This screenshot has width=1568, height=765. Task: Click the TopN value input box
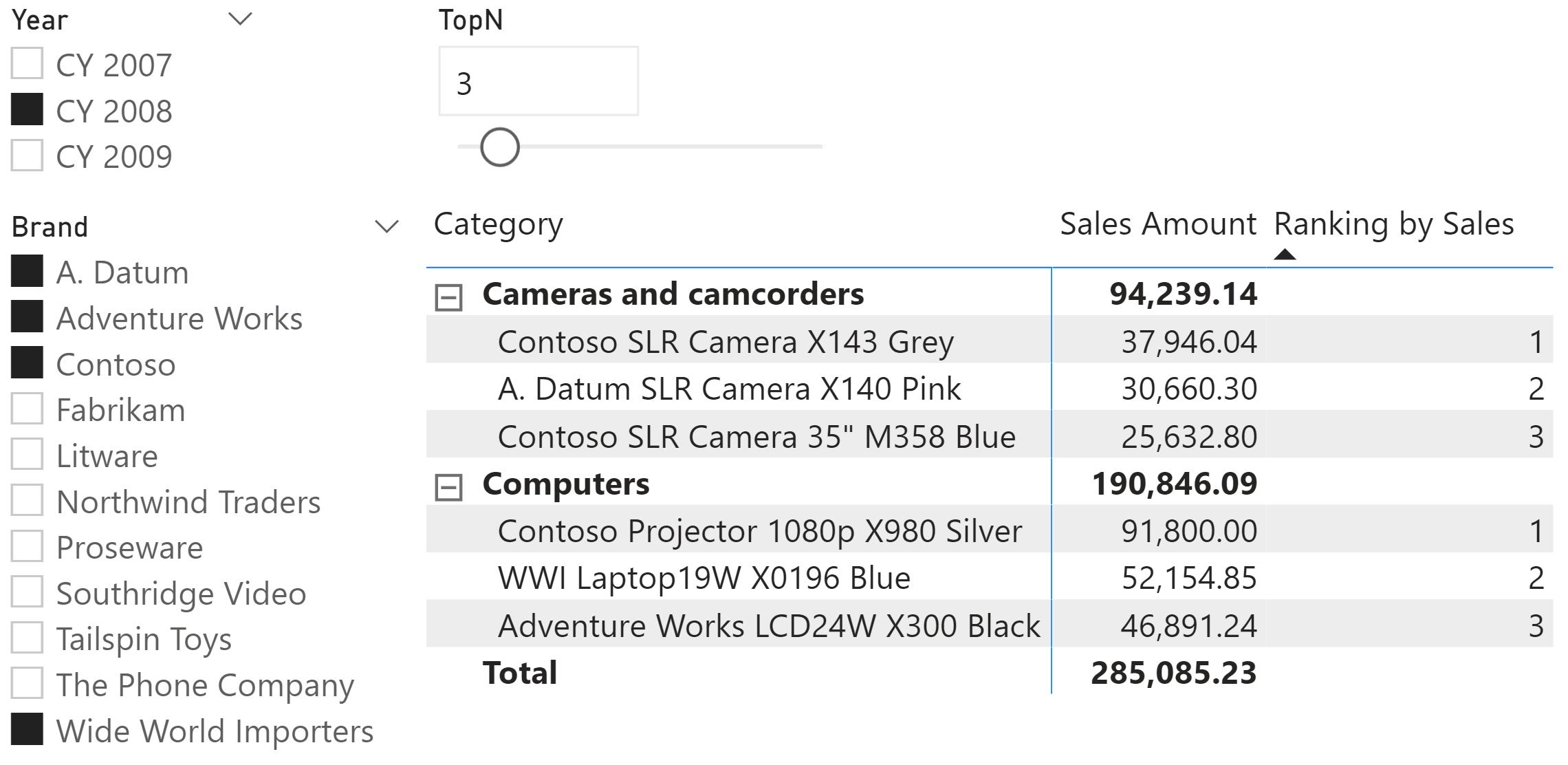tap(538, 82)
